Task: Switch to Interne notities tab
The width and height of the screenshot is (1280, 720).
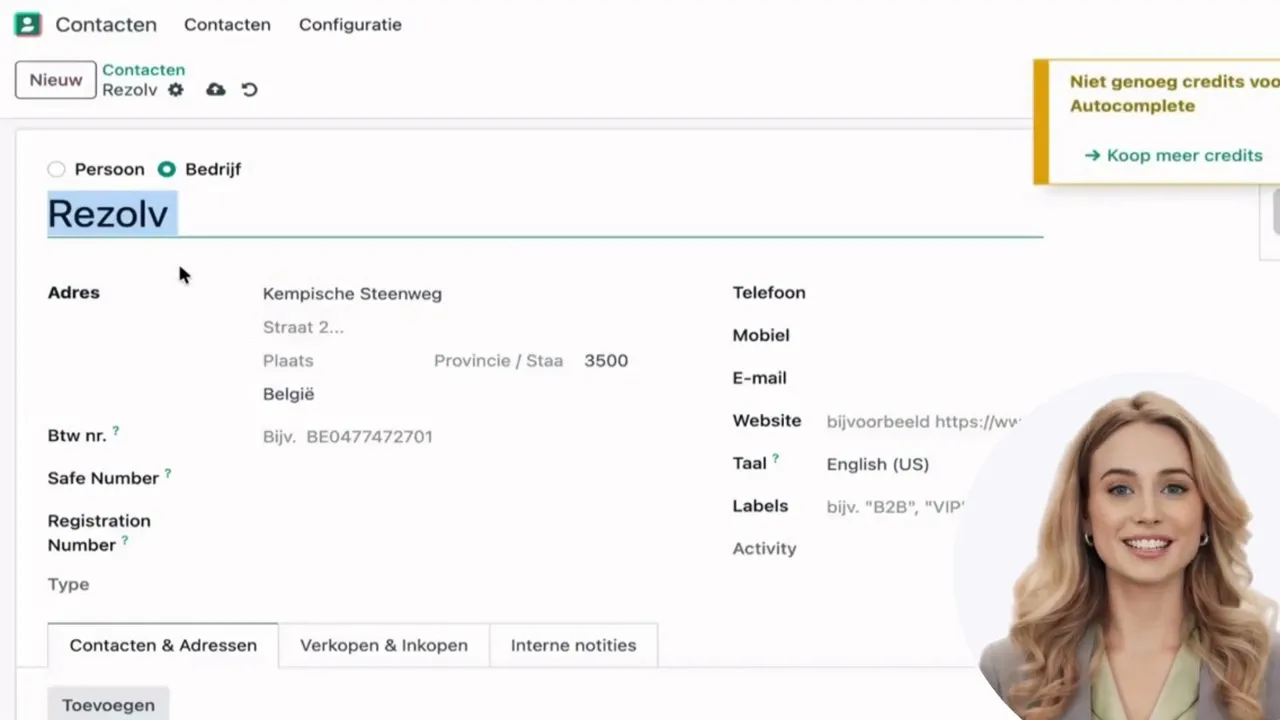Action: 573,646
